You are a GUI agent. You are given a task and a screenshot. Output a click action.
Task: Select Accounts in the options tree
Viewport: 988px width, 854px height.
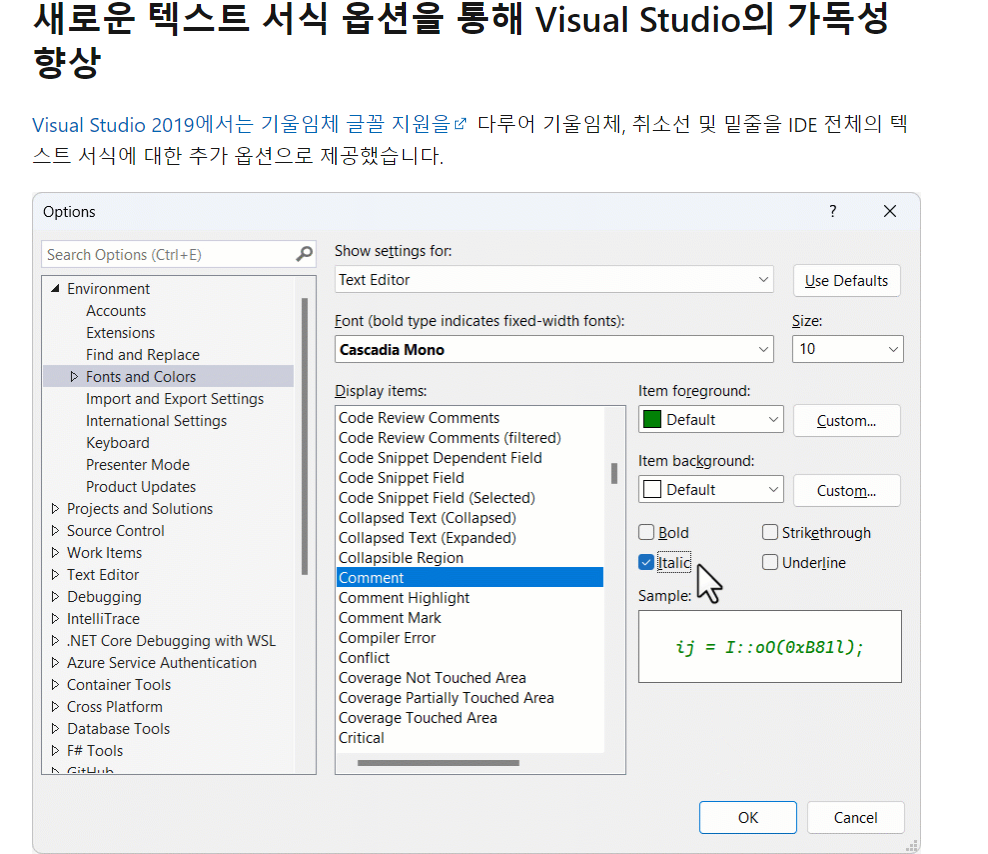point(116,311)
